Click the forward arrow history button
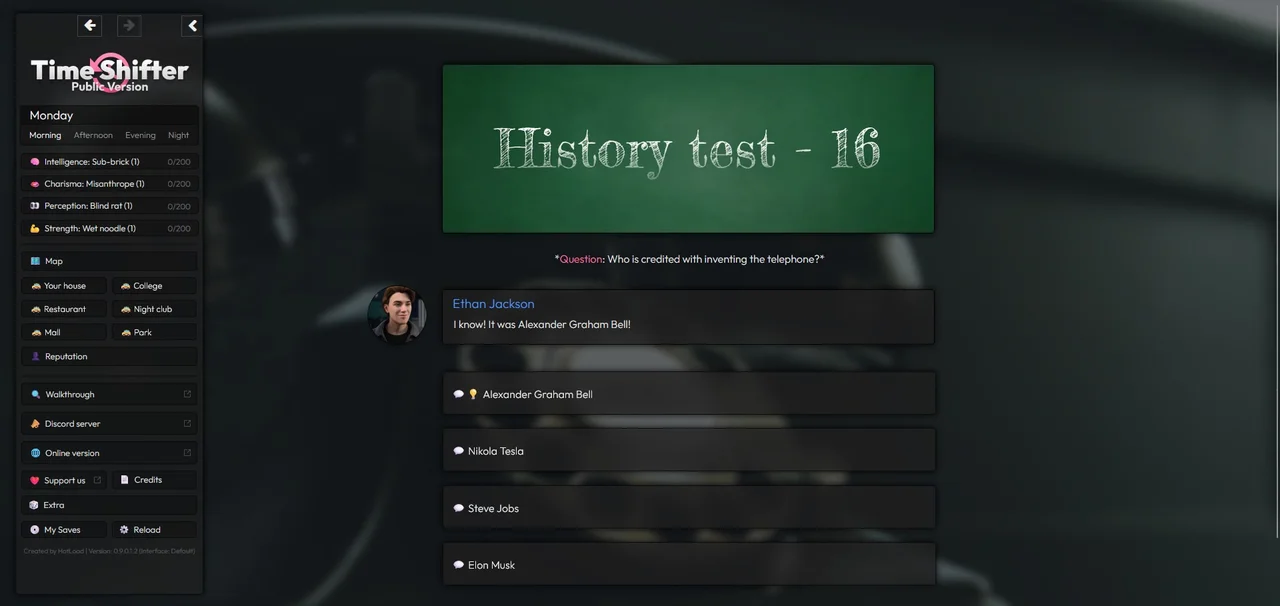 129,25
